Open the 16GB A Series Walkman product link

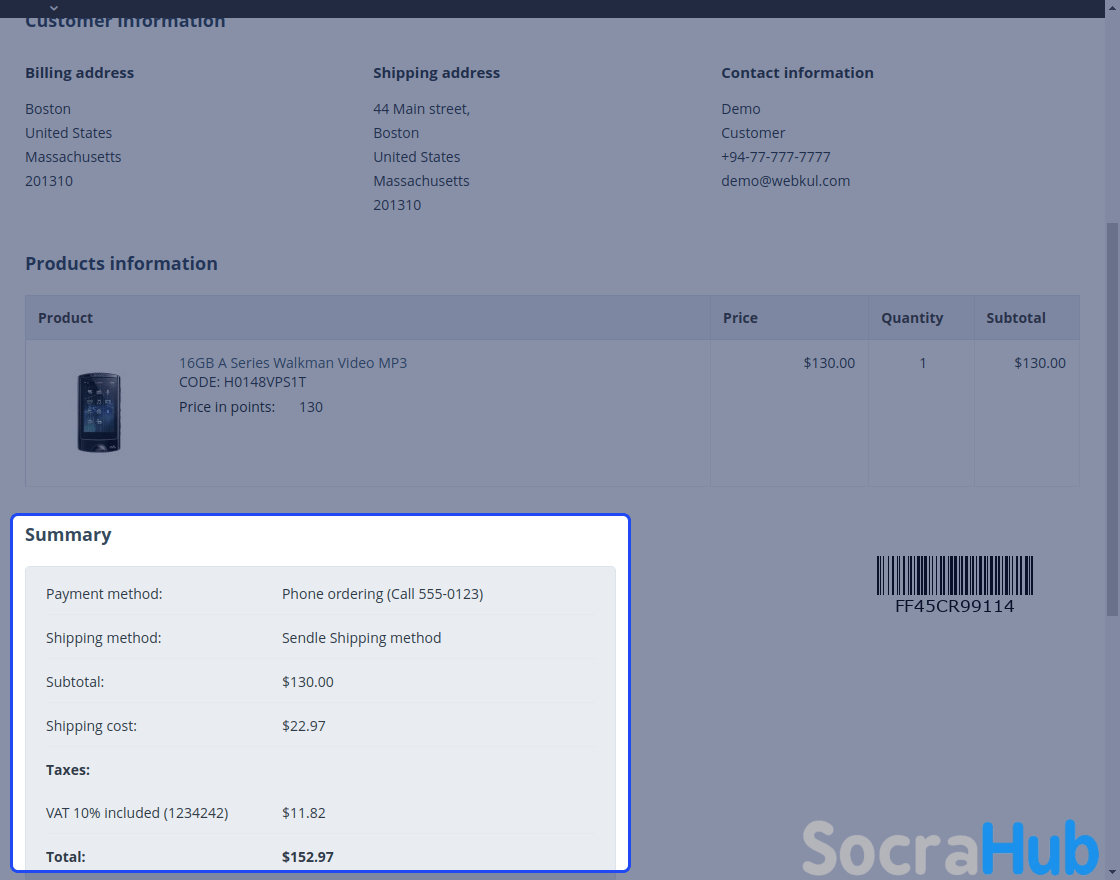pos(292,363)
